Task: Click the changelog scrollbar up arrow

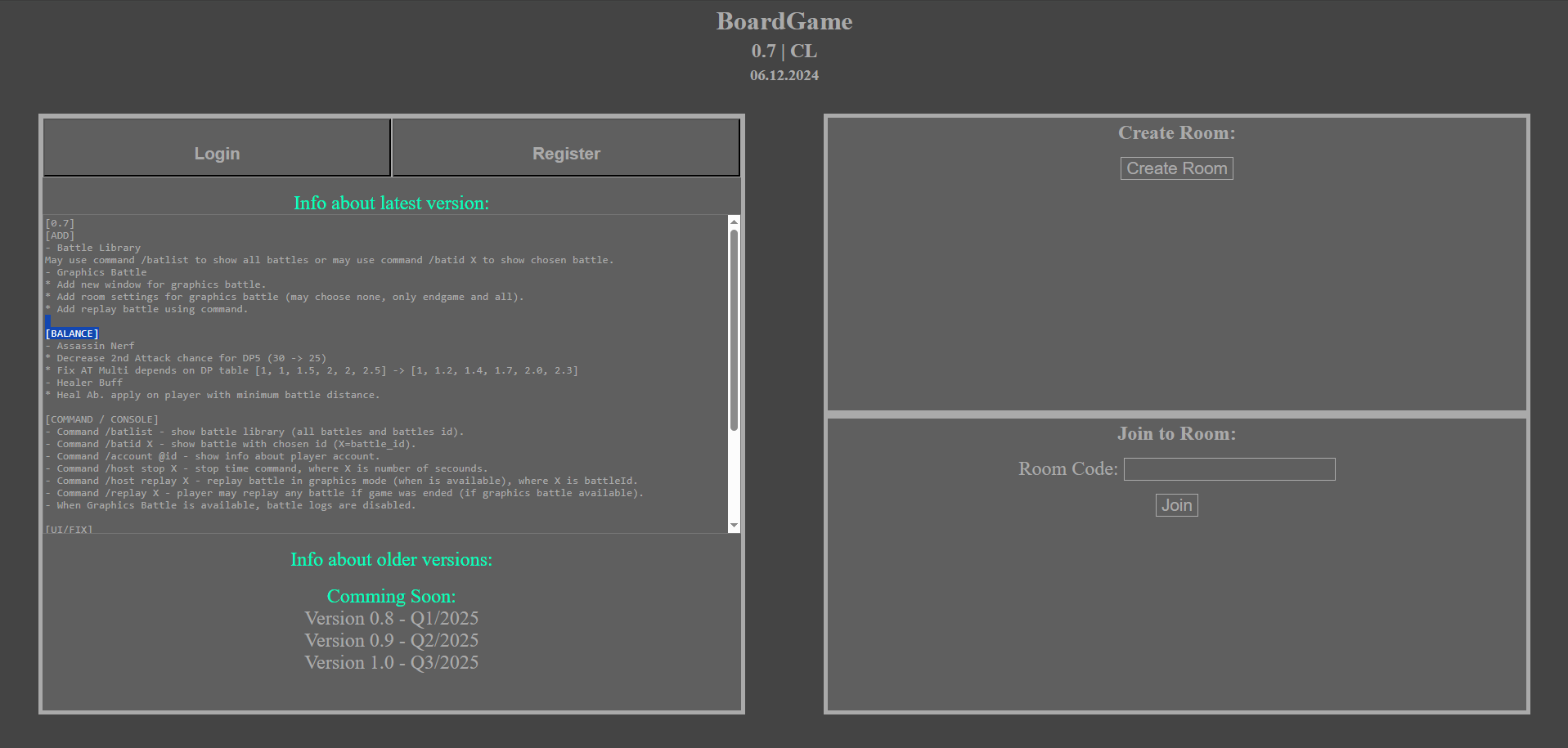Action: [734, 222]
